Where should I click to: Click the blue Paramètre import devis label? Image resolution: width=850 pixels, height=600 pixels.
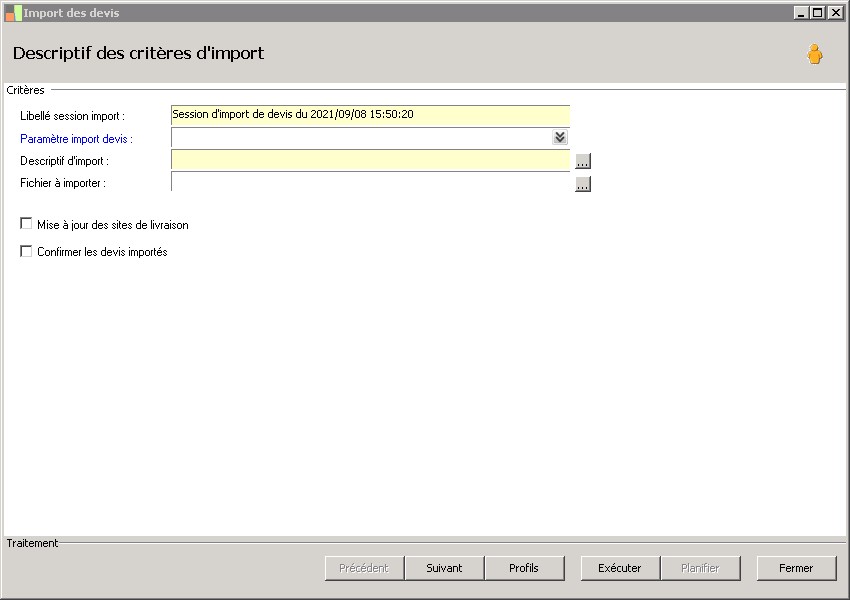pos(76,139)
